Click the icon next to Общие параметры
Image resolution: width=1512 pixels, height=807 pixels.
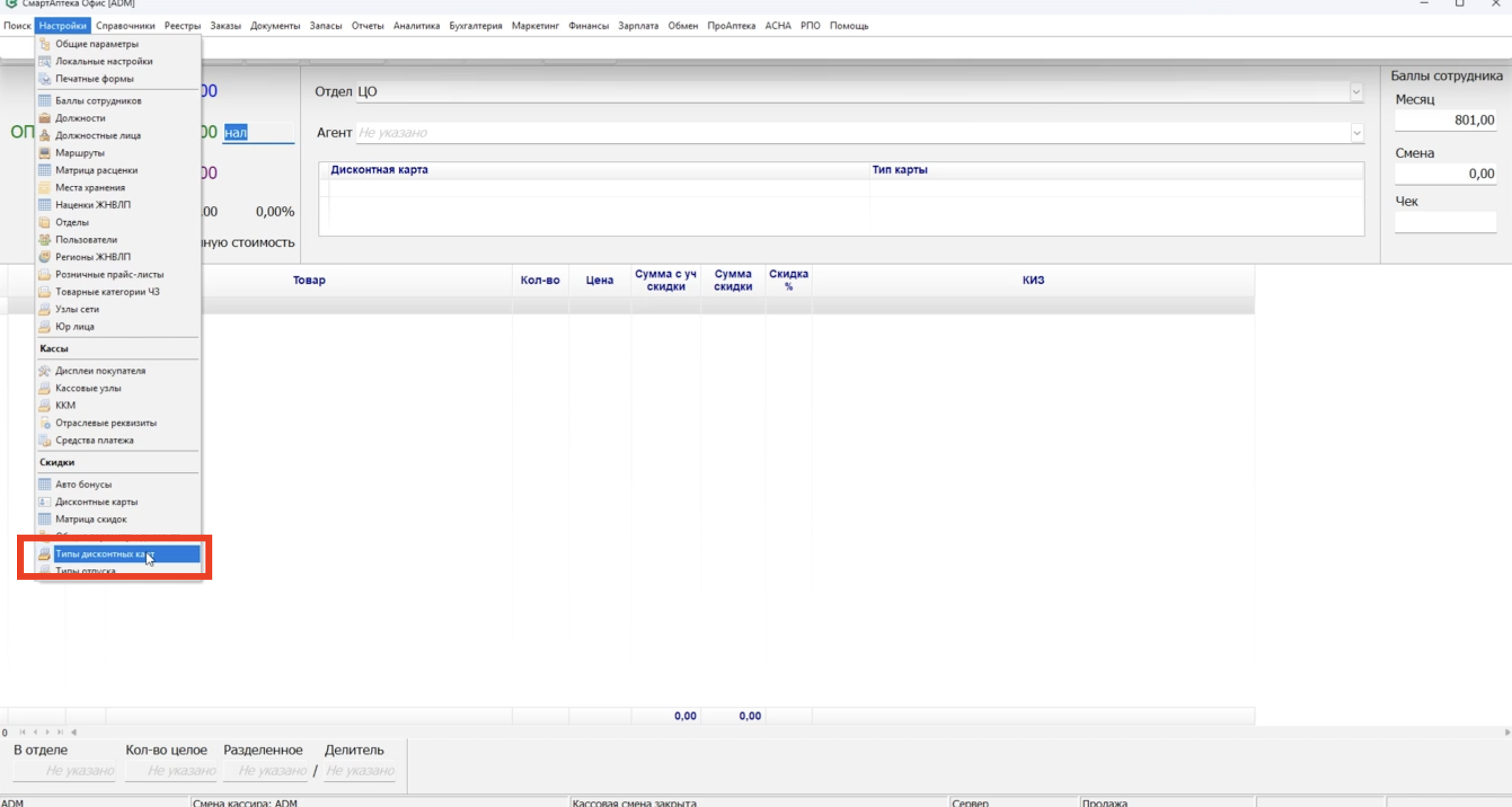pyautogui.click(x=45, y=44)
